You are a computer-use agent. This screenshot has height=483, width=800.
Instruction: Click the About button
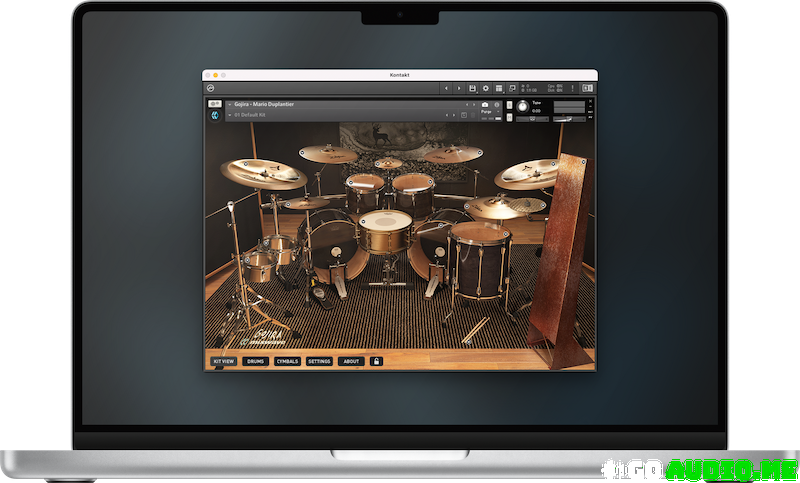click(x=350, y=361)
